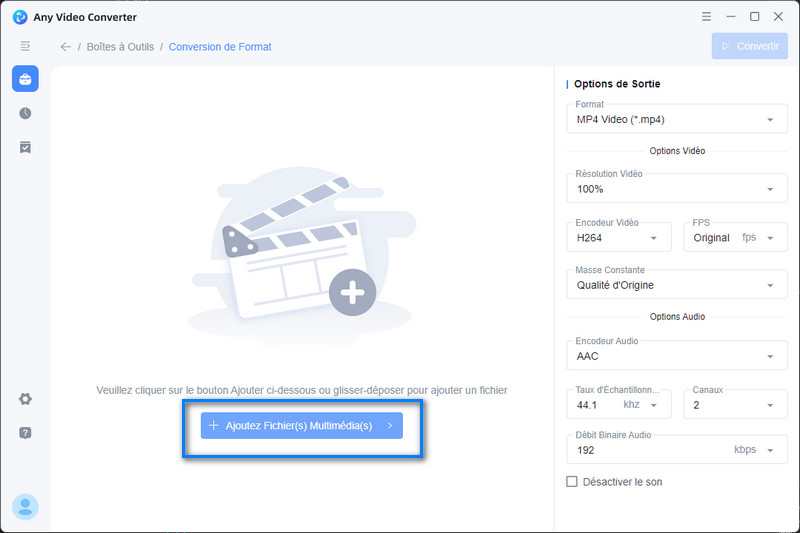Go to Boîtes à Outils breadcrumb
Screen dimensions: 800x533
[x=120, y=47]
